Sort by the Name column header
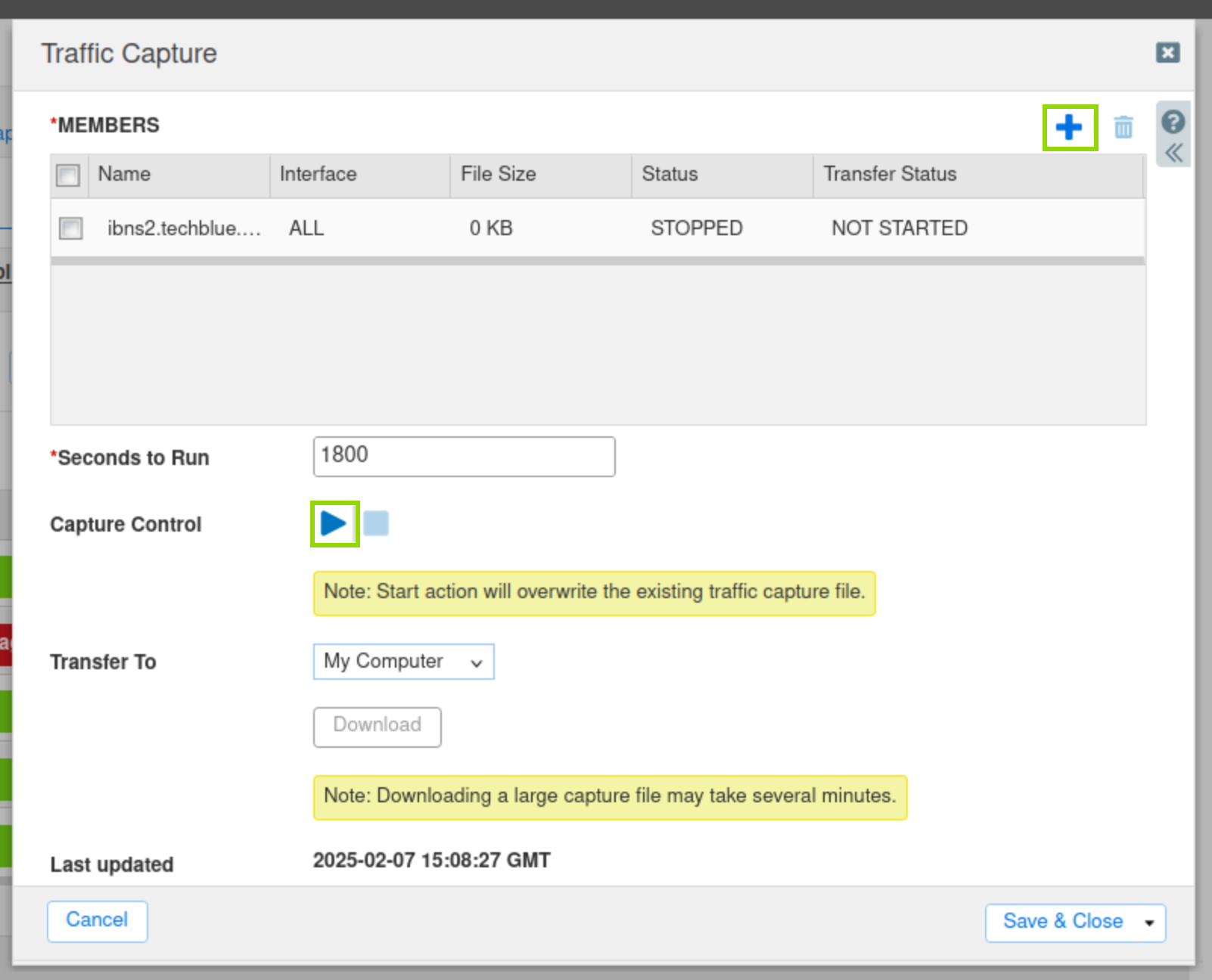This screenshot has height=980, width=1212. tap(125, 175)
